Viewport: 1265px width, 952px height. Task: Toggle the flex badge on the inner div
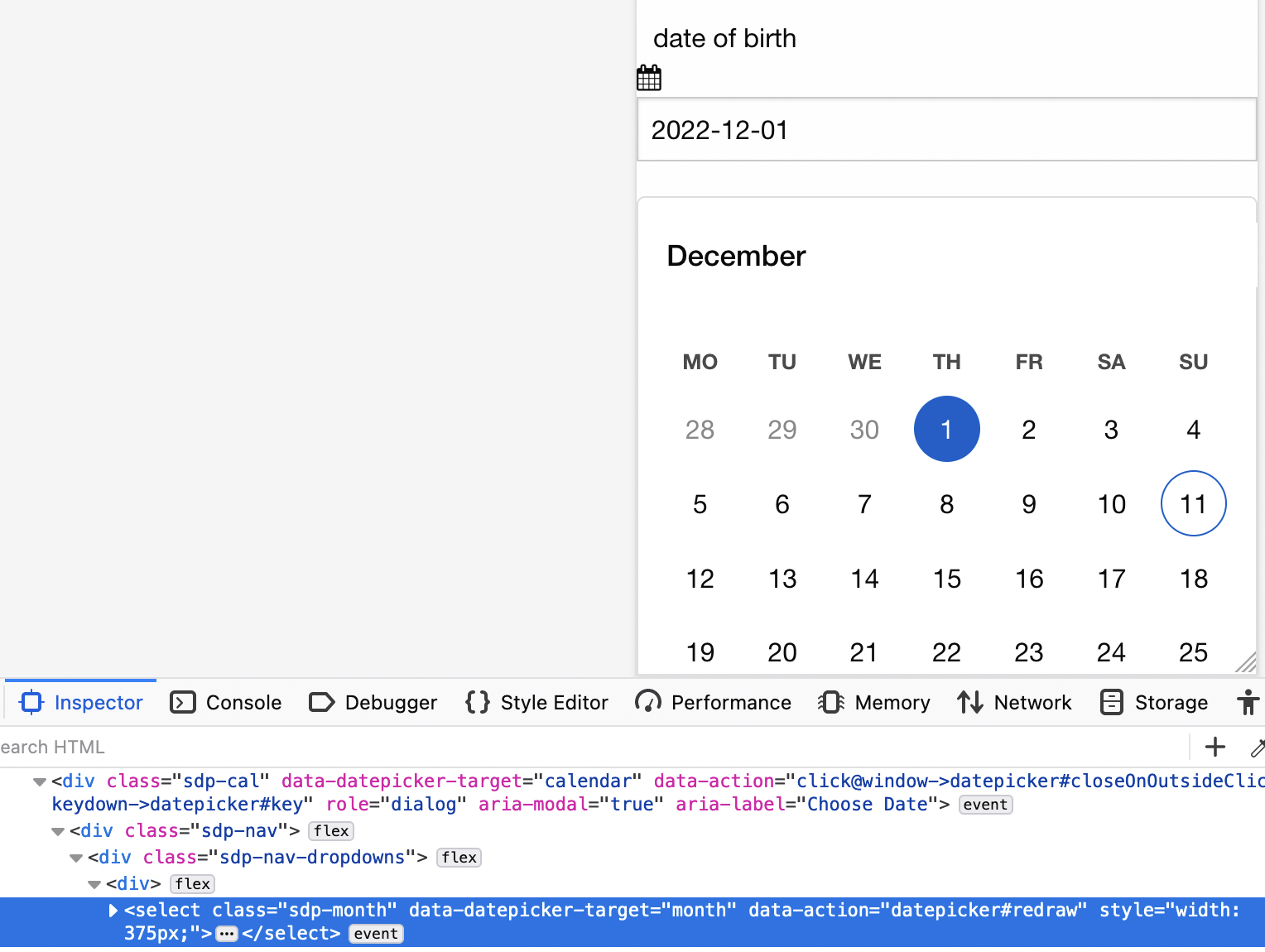click(191, 884)
